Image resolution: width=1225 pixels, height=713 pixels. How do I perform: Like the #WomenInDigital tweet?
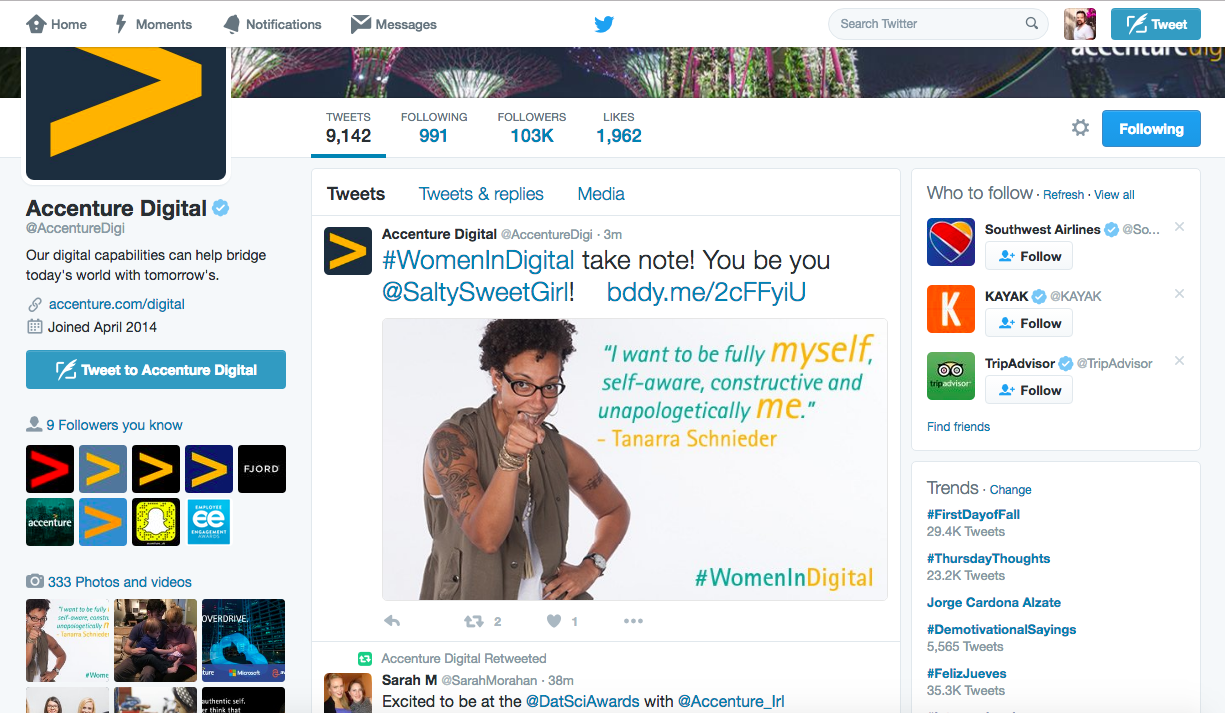[554, 621]
